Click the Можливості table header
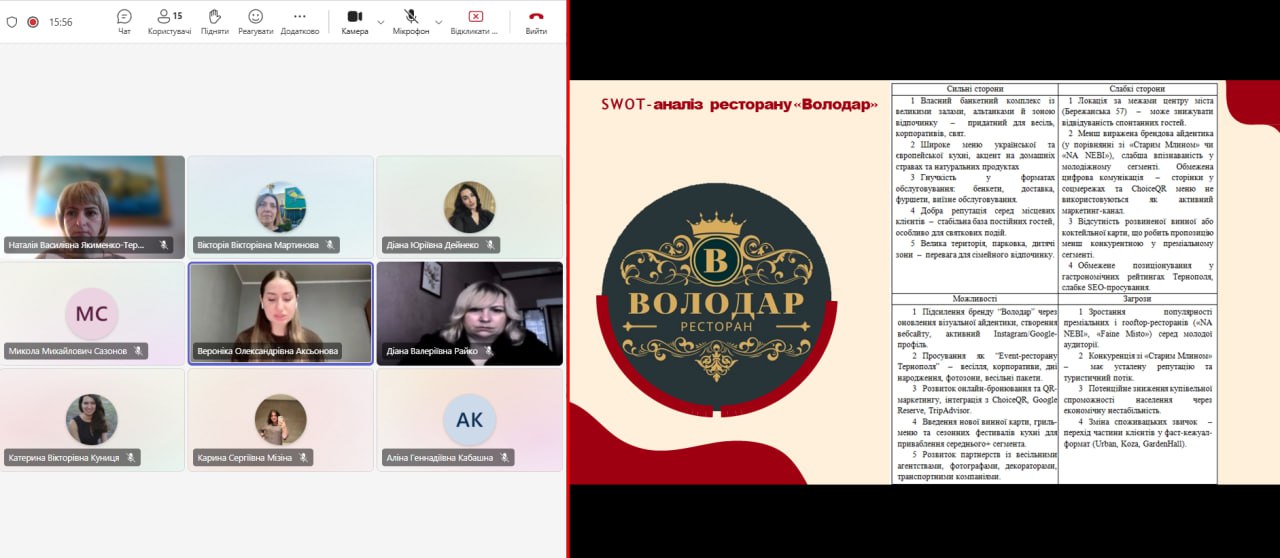This screenshot has width=1280, height=558. (x=974, y=298)
